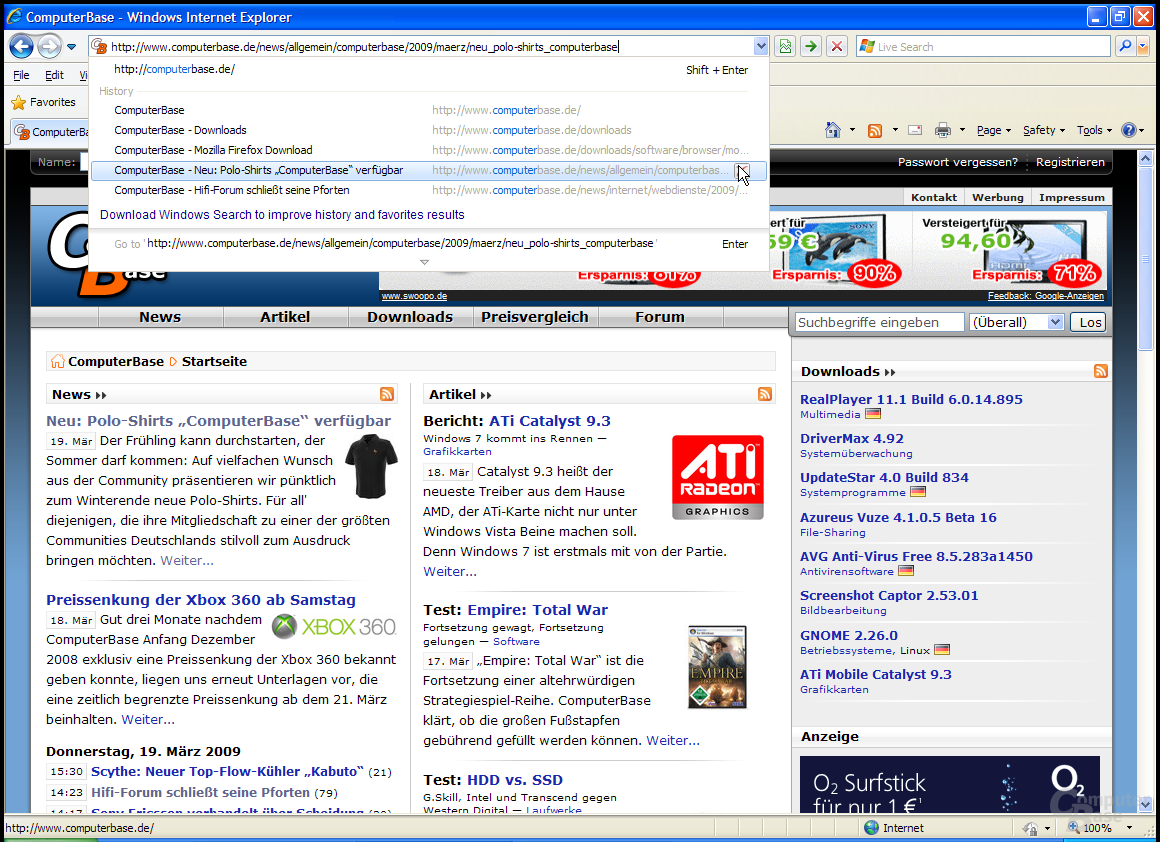Click the page scrollbar up arrow

coord(1145,158)
